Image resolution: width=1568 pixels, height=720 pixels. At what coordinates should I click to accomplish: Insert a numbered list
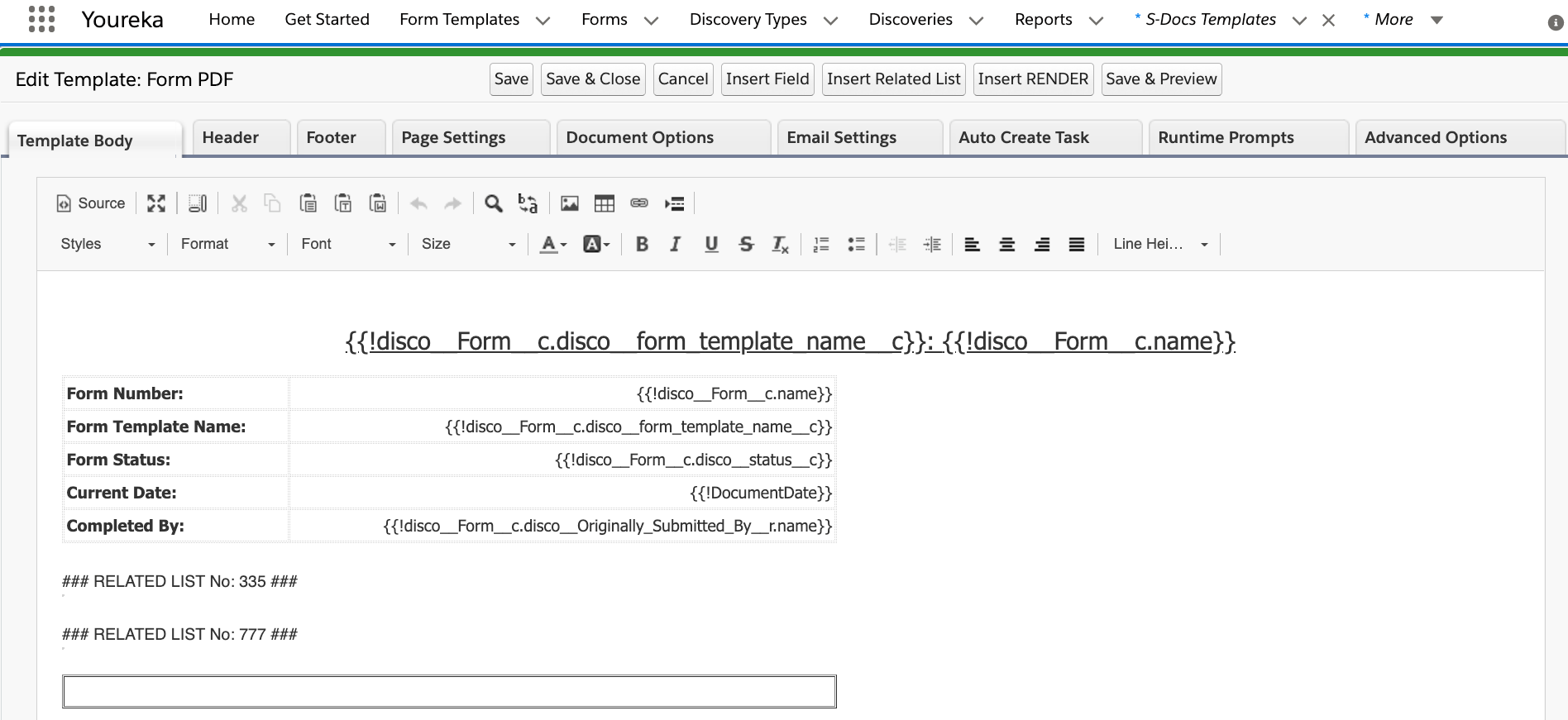pyautogui.click(x=821, y=244)
